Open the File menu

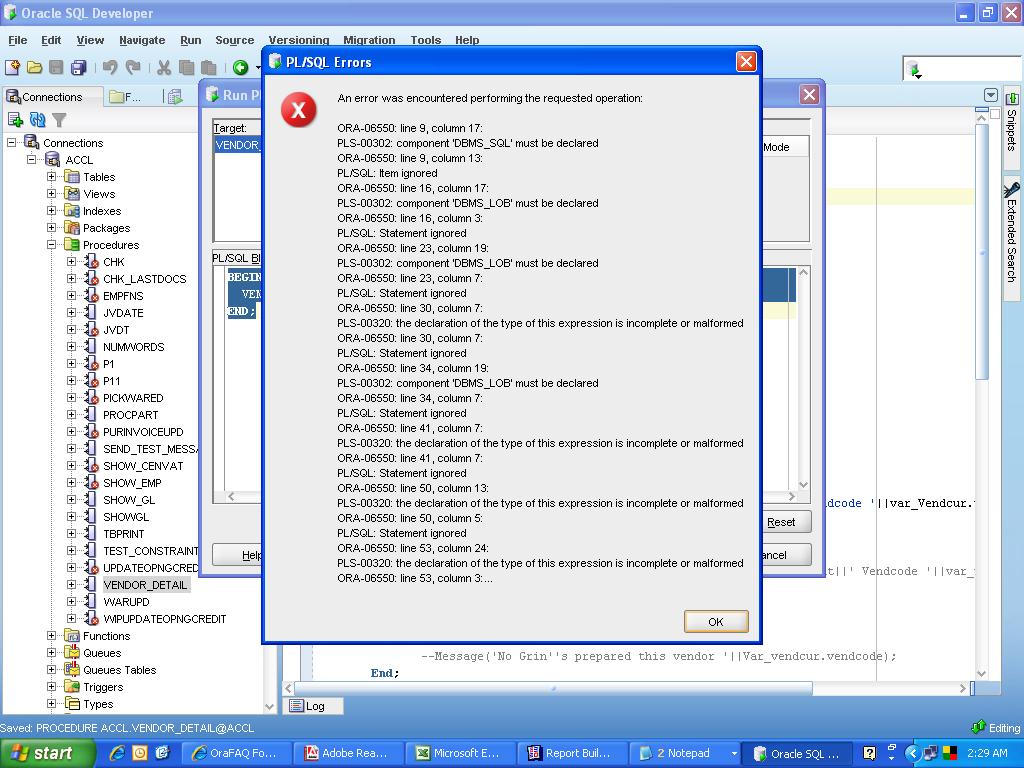click(18, 40)
